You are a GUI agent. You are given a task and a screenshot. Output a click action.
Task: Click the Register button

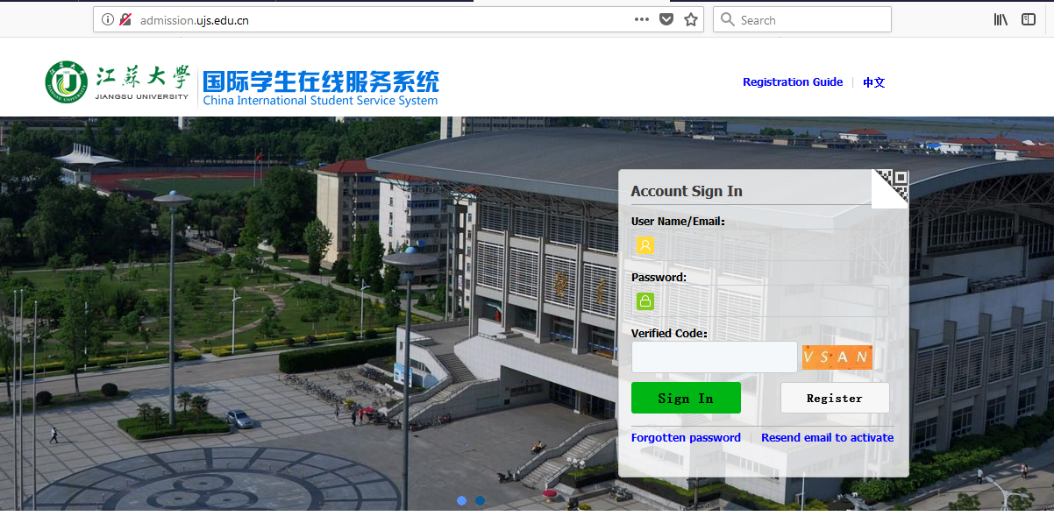834,398
